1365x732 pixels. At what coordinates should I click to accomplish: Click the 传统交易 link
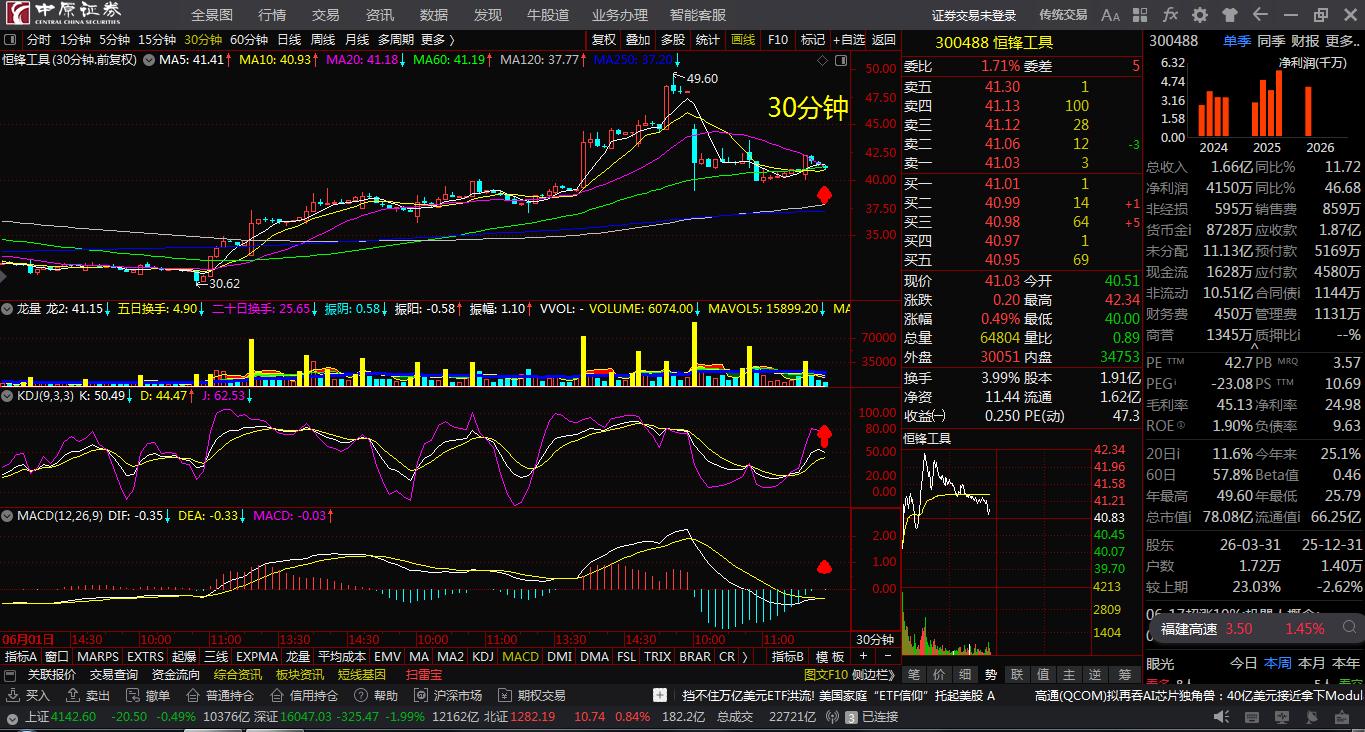click(x=1063, y=15)
